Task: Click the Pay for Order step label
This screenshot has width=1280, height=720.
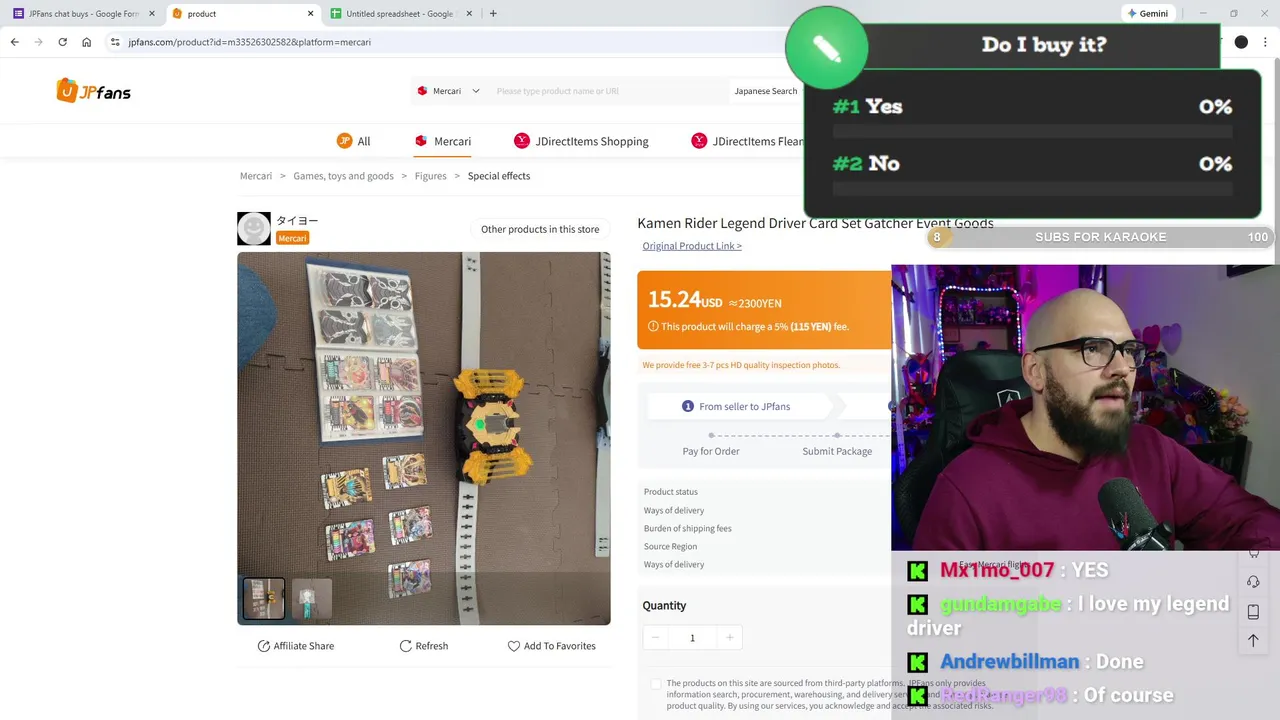Action: [x=711, y=451]
